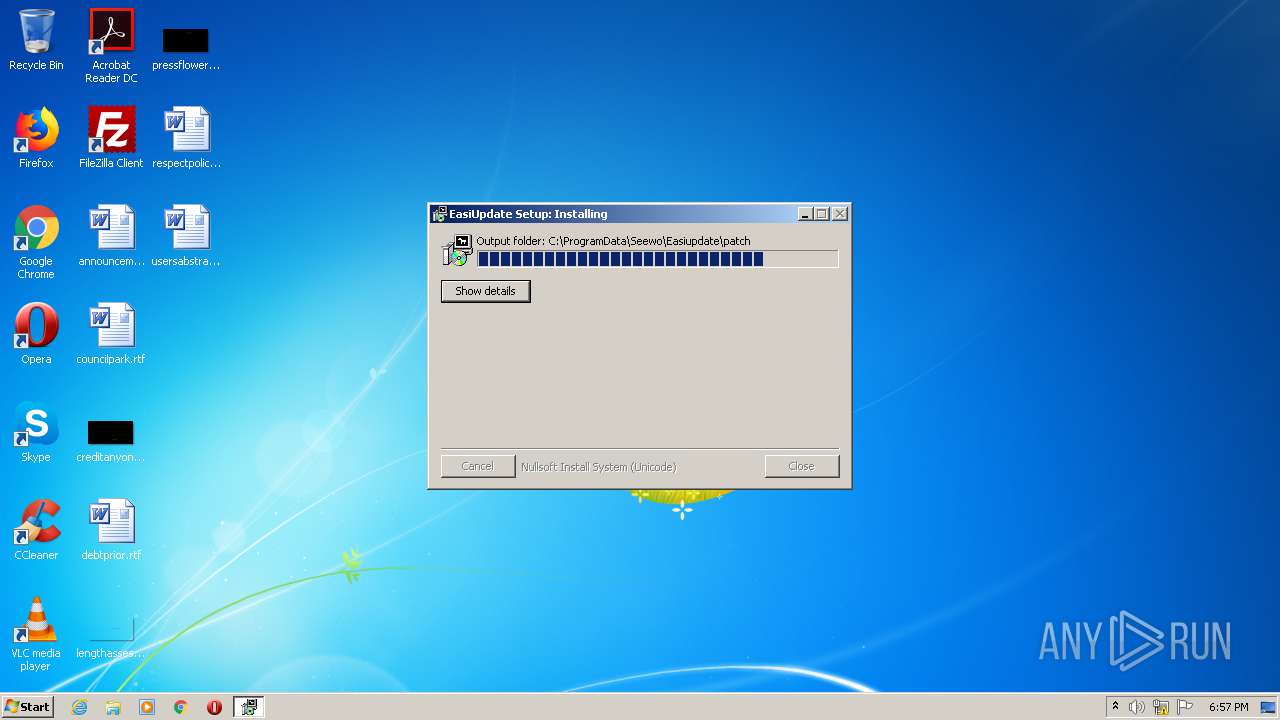Open the Google Chrome desktop shortcut
This screenshot has width=1280, height=720.
coord(36,242)
